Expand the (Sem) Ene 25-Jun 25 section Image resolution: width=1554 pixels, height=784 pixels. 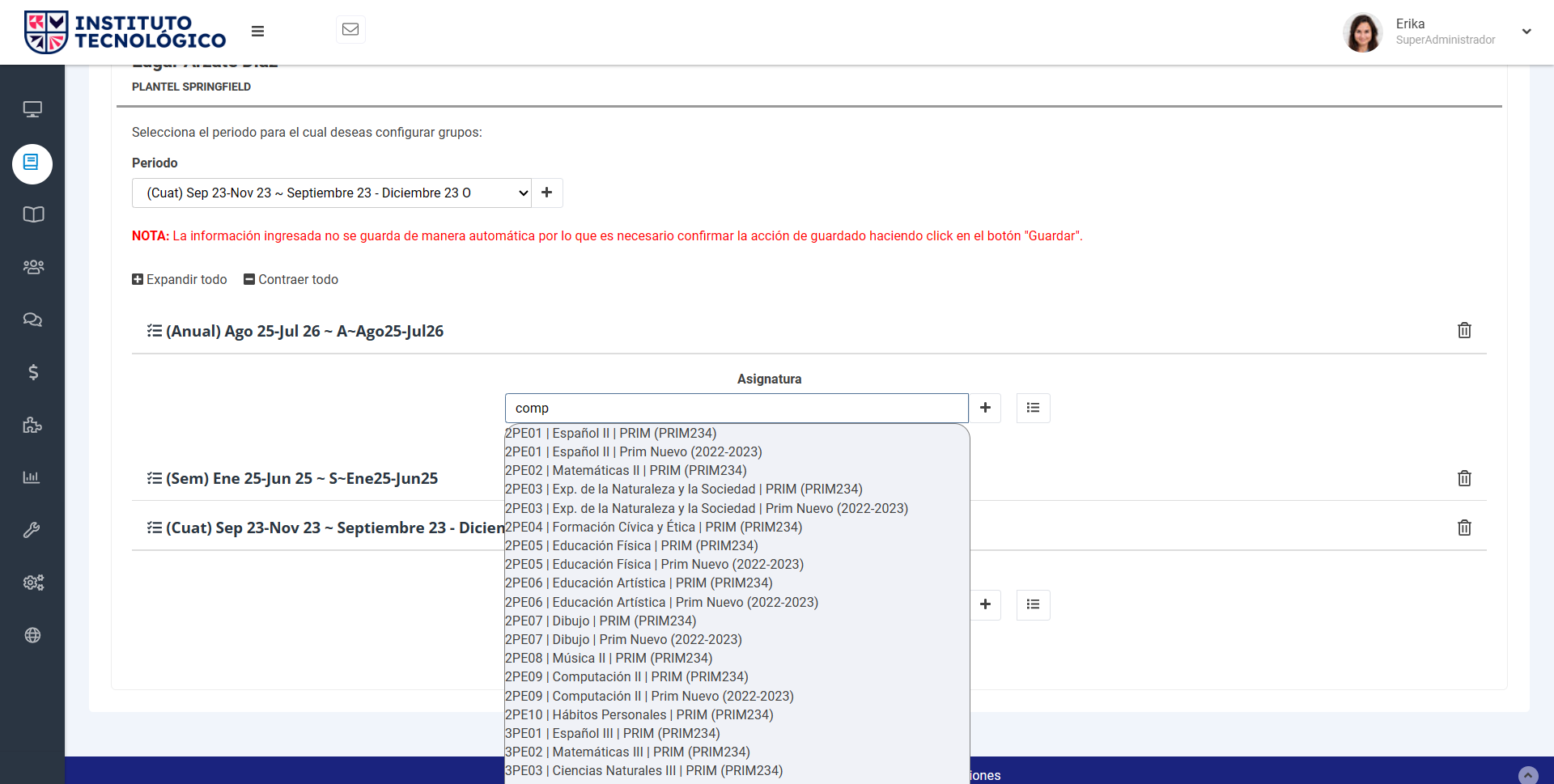(x=292, y=478)
